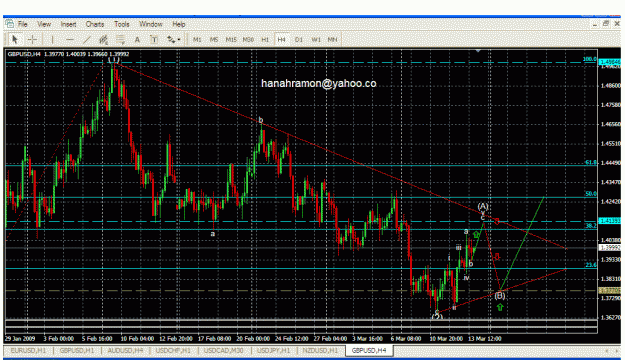Image resolution: width=625 pixels, height=360 pixels.
Task: Open the Help menu
Action: 179,24
